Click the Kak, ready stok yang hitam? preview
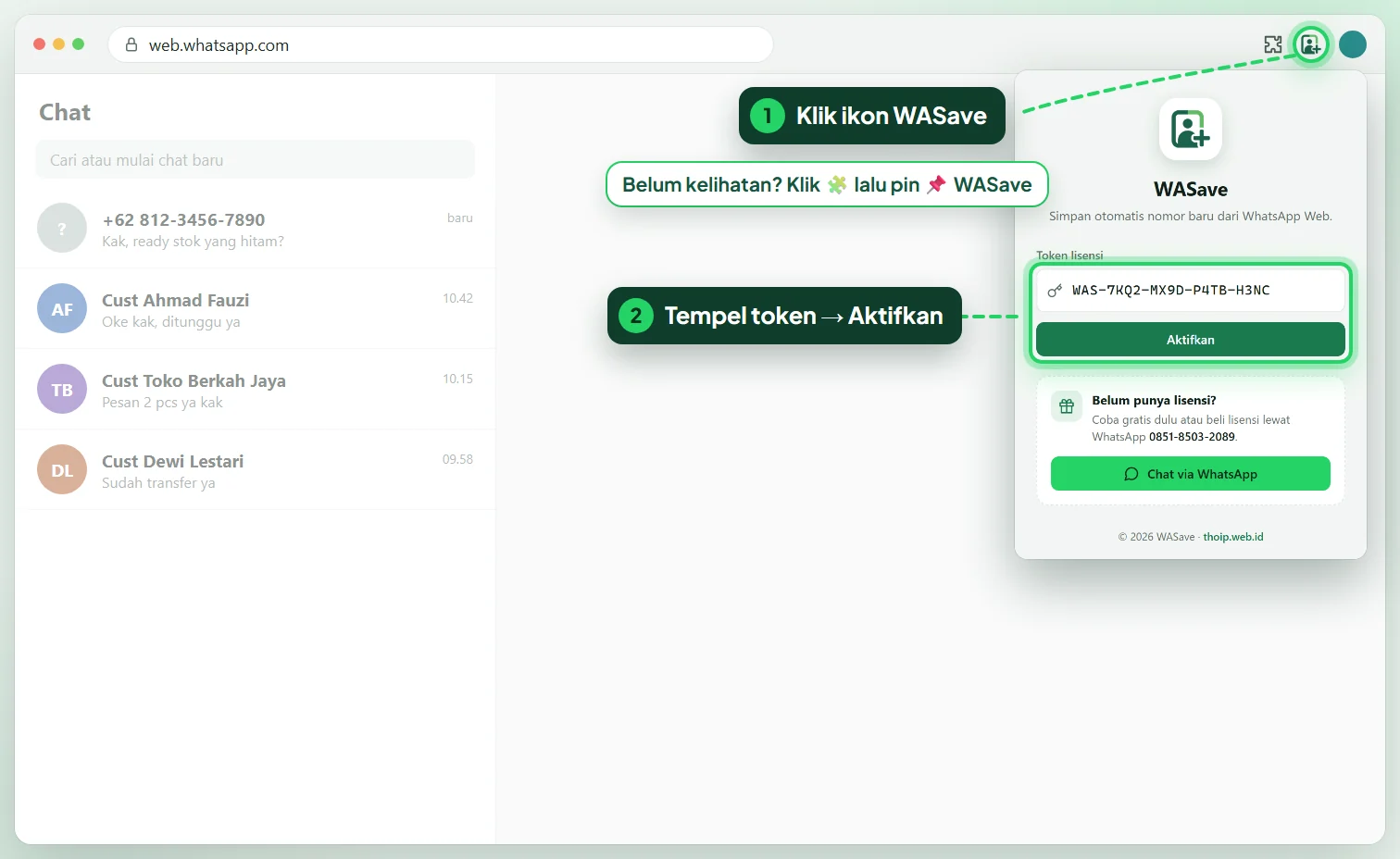This screenshot has height=859, width=1400. [x=193, y=242]
